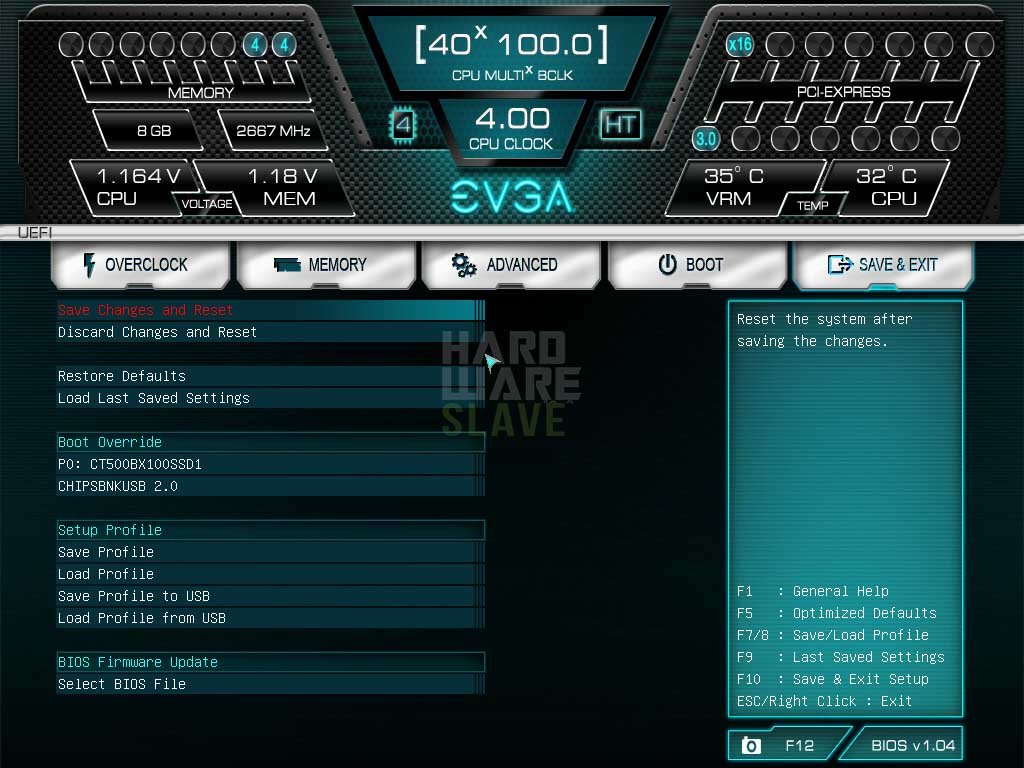Click the MEMORY slots label
This screenshot has height=768, width=1024.
click(x=200, y=93)
